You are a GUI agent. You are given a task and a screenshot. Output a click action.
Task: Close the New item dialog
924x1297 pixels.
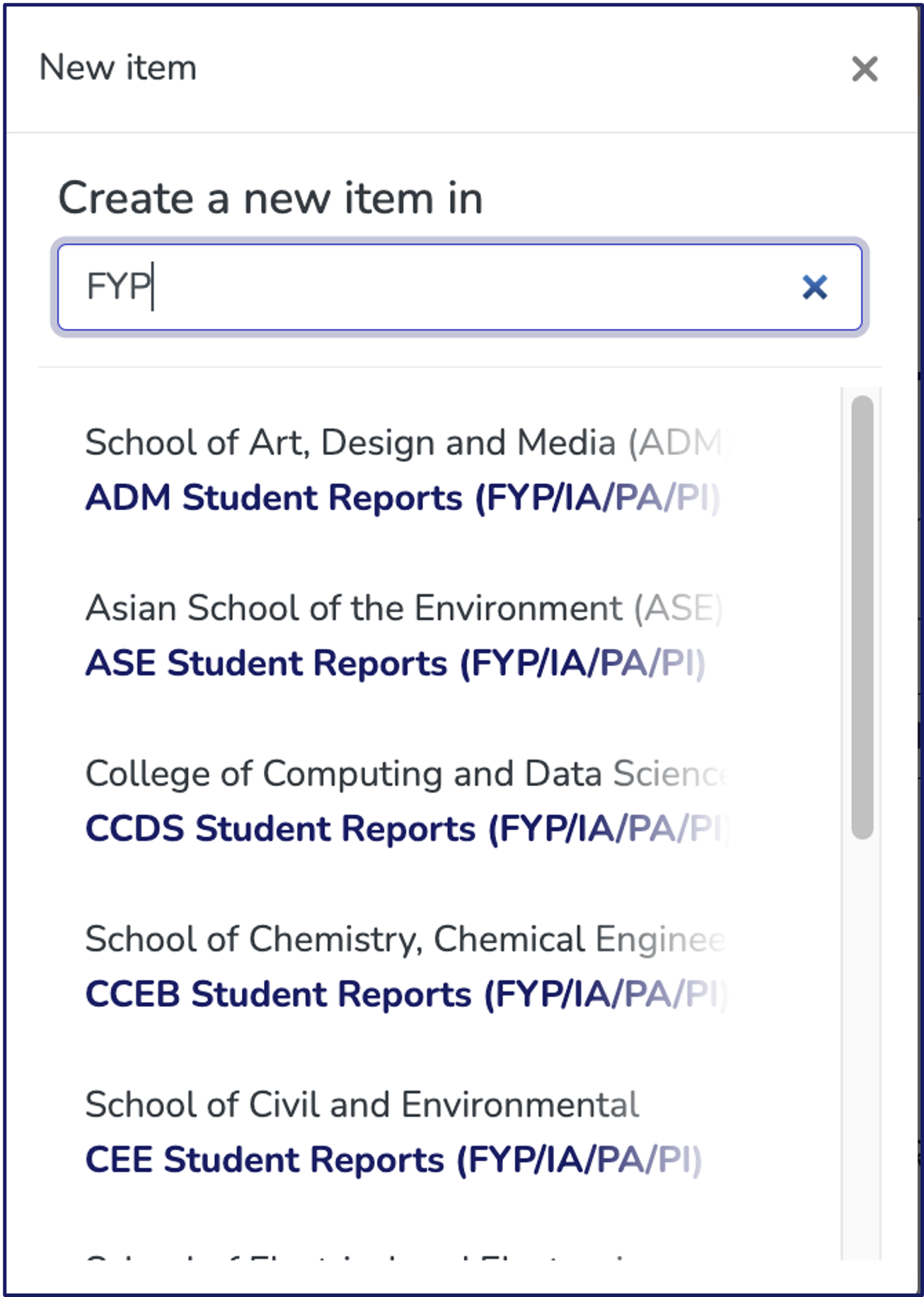(864, 69)
